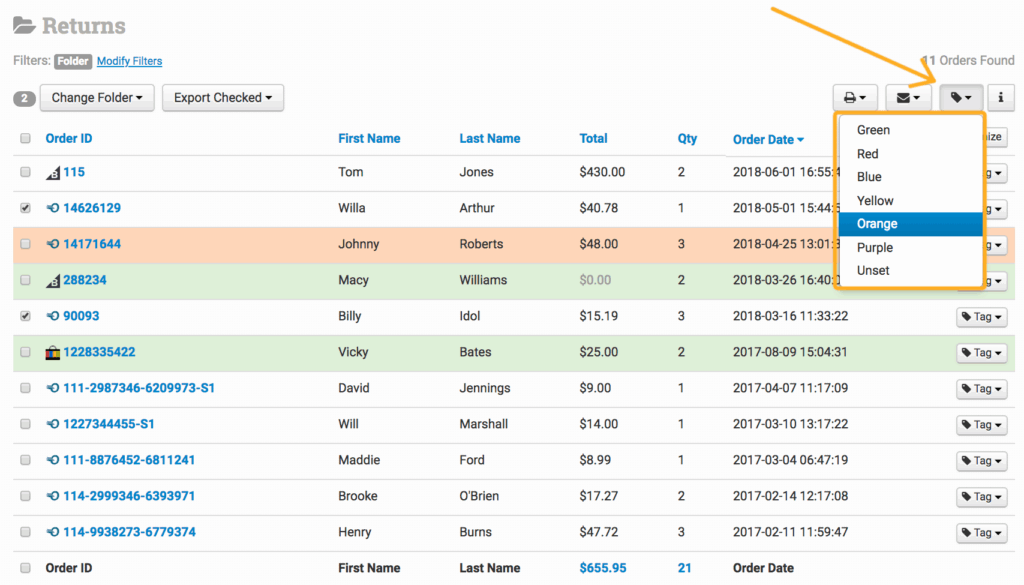Screen dimensions: 1024x585
Task: Choose Unset in the tag menu
Action: pyautogui.click(x=873, y=271)
